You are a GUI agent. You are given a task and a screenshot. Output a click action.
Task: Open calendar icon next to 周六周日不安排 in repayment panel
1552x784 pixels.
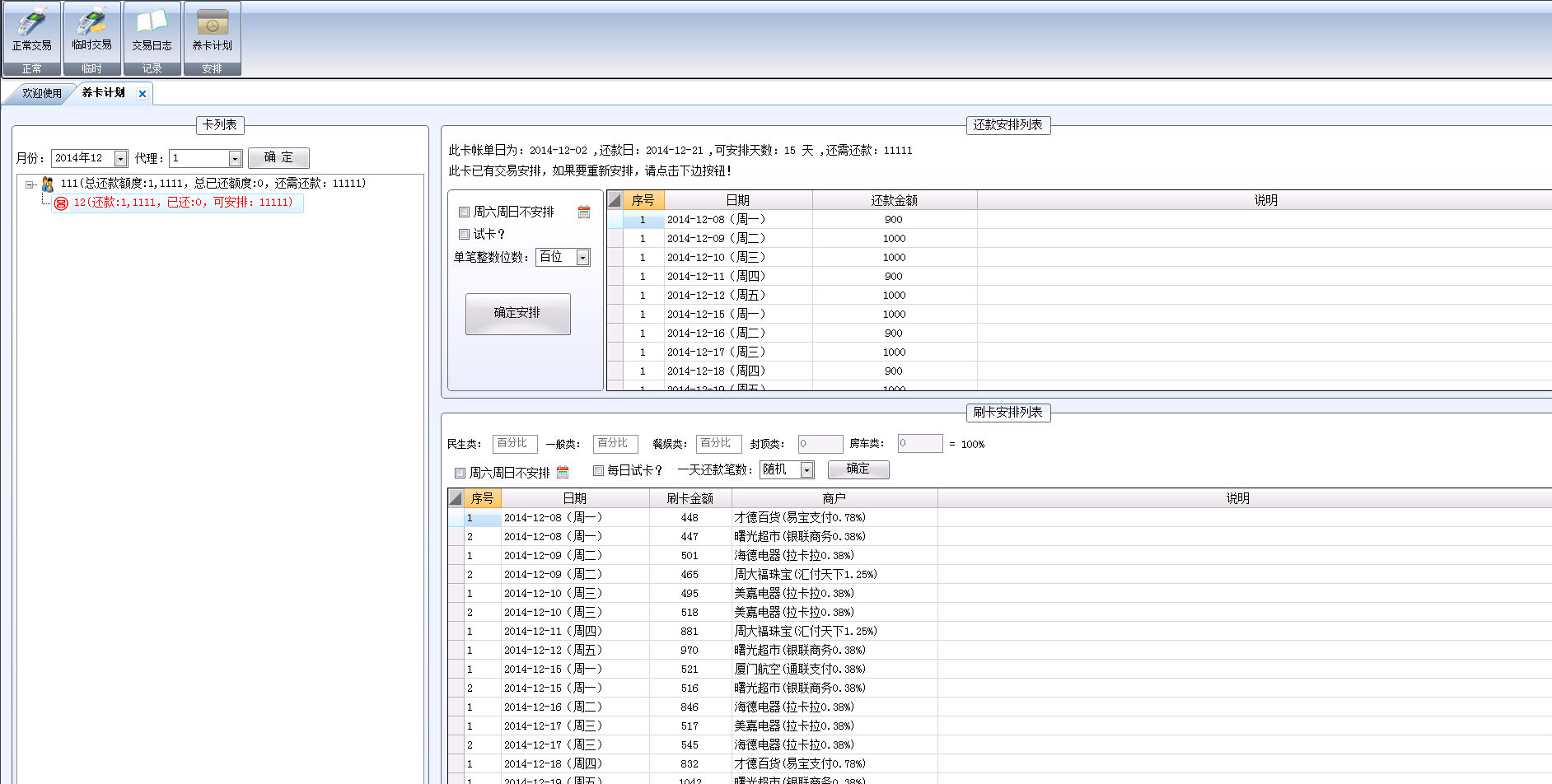pyautogui.click(x=584, y=212)
